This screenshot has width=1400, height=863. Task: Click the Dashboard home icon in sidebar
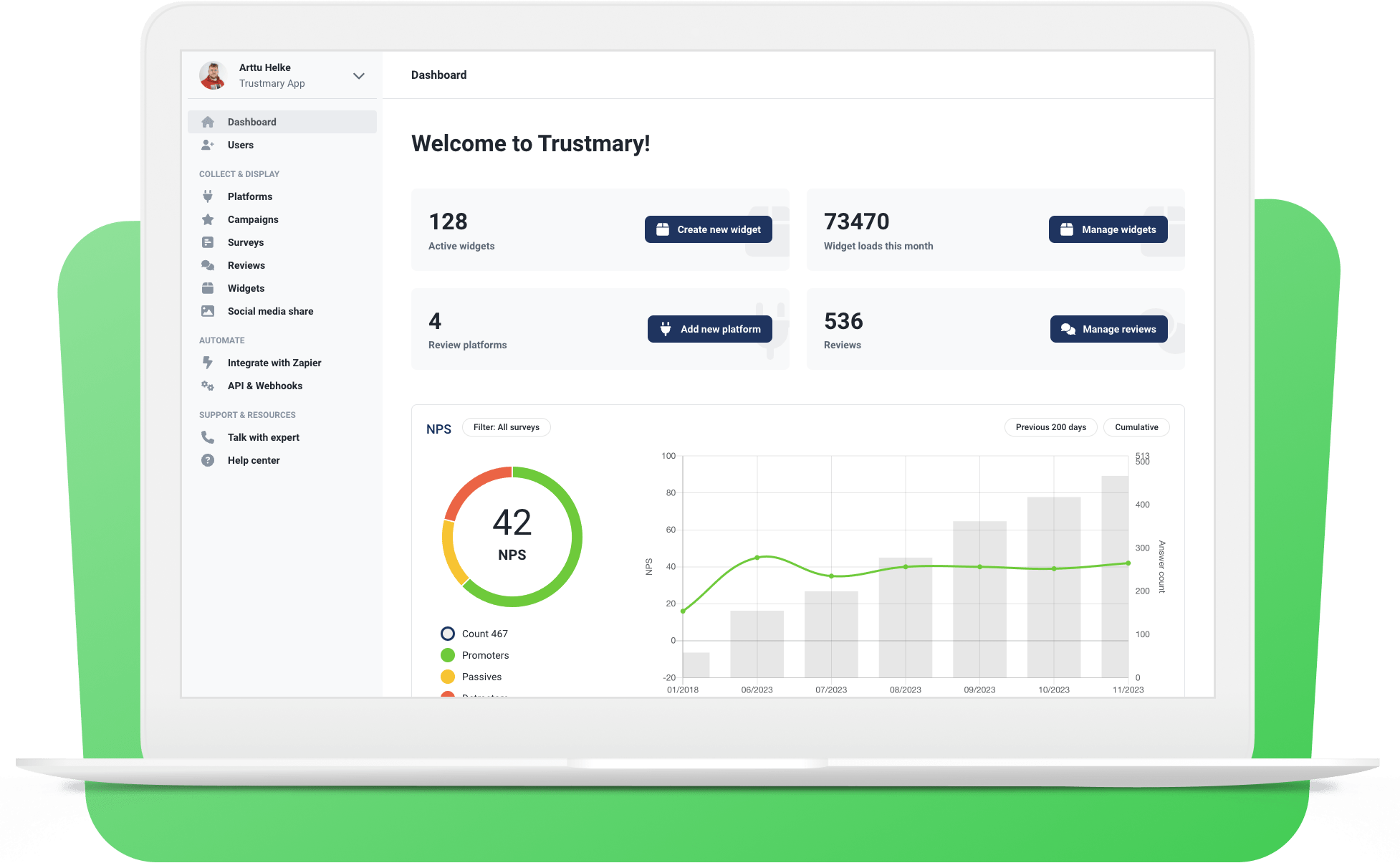click(x=208, y=122)
